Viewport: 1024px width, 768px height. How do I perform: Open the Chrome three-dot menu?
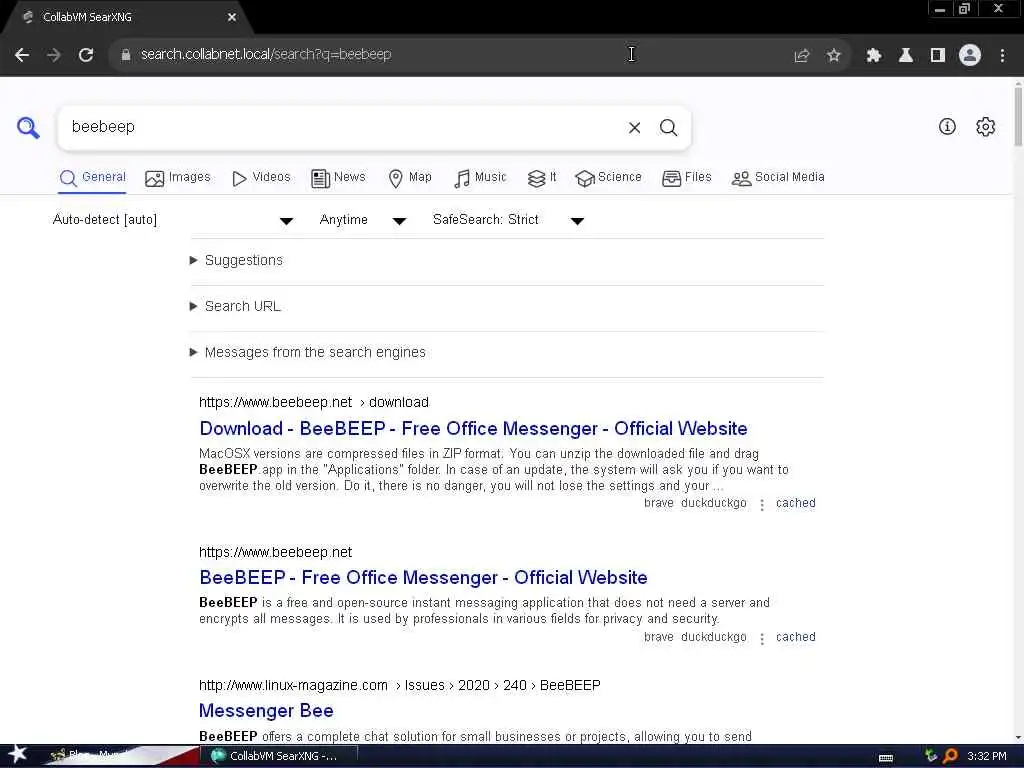[1002, 55]
